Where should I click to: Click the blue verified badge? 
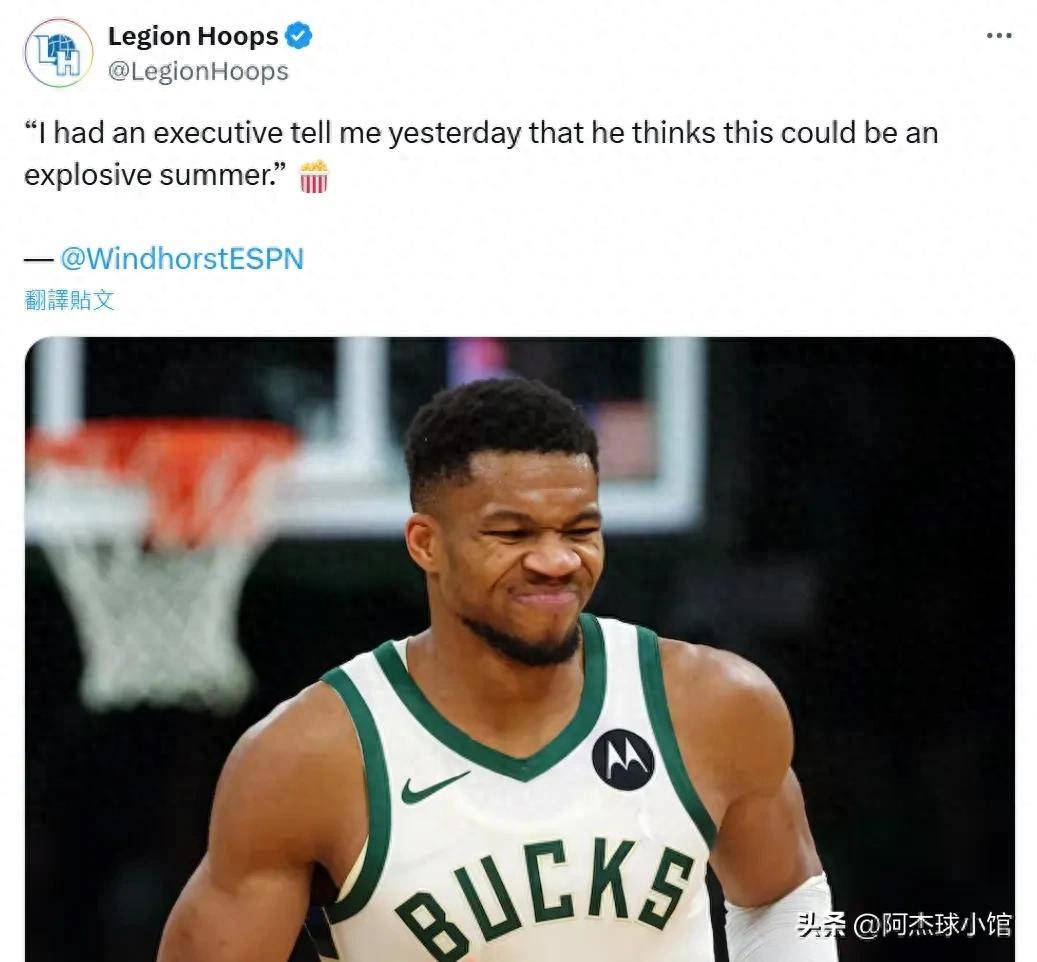tap(298, 36)
